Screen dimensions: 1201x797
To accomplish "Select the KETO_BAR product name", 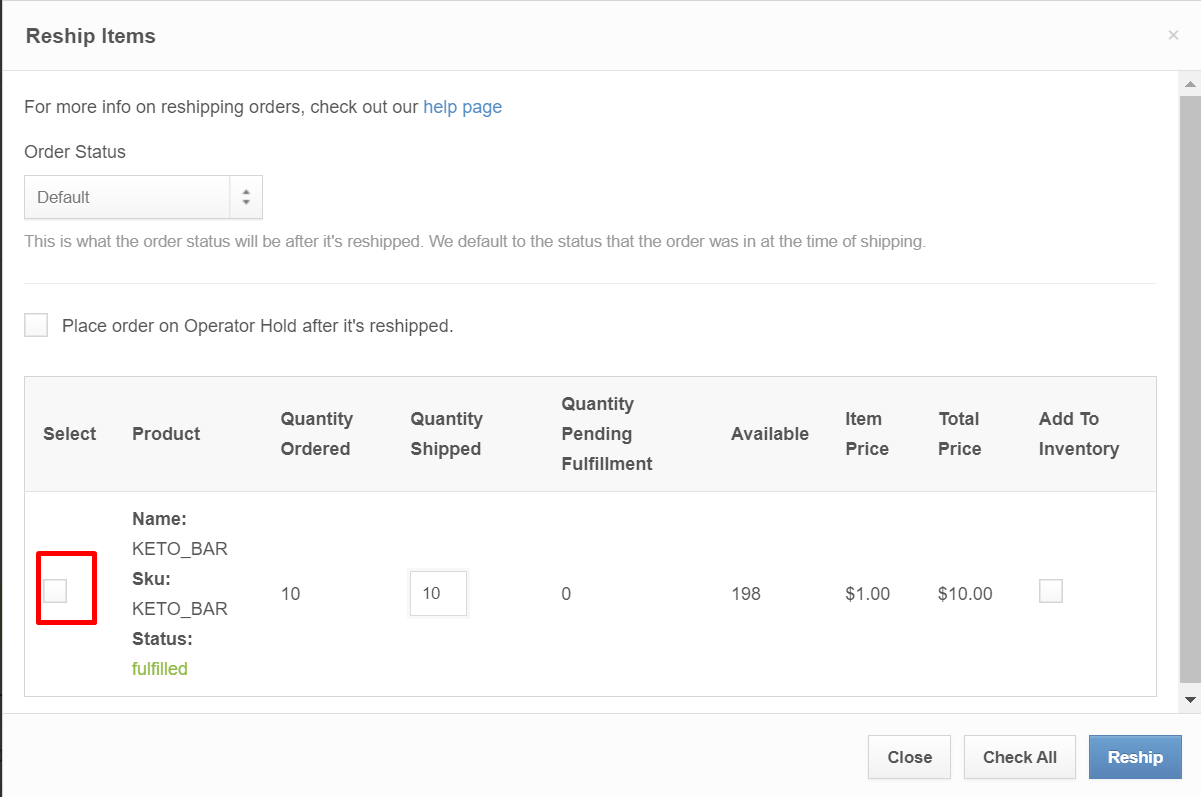I will (x=180, y=548).
